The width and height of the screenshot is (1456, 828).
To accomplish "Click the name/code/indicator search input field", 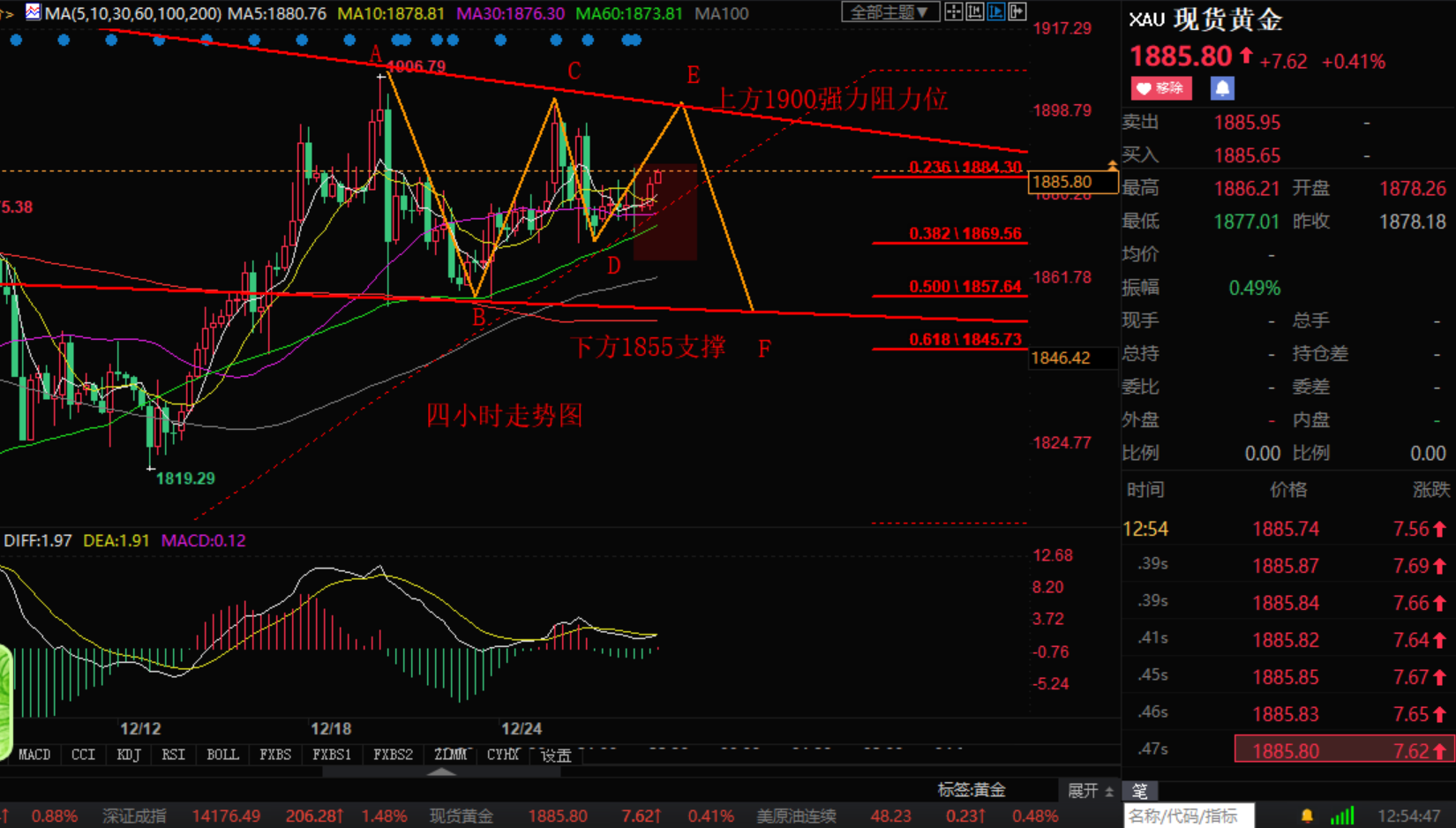I will coord(1188,816).
